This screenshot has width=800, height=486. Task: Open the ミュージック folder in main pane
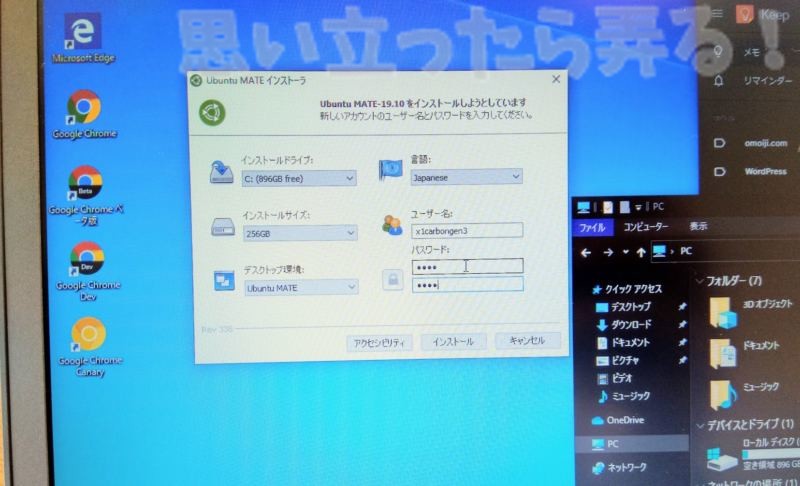click(745, 394)
